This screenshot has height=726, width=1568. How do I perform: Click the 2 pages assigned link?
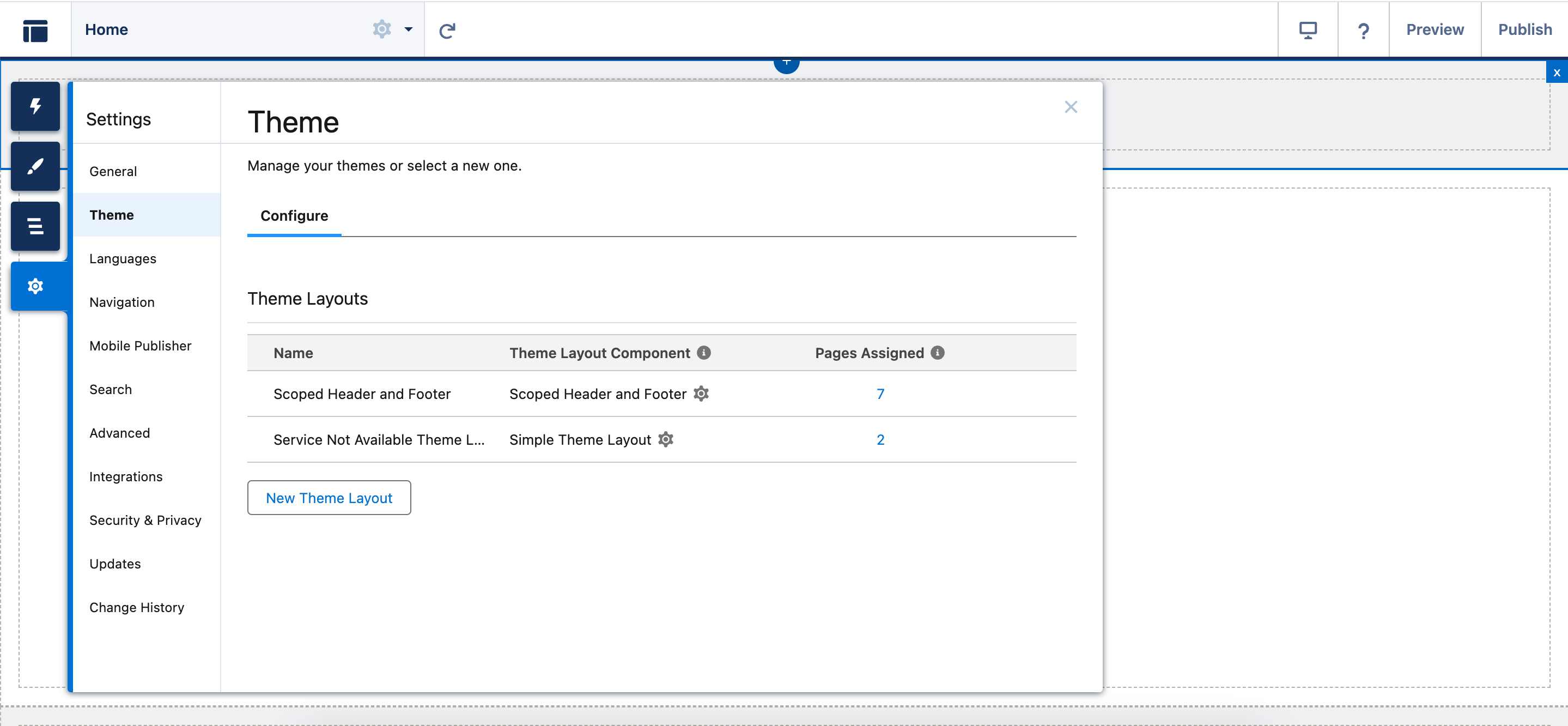click(x=880, y=439)
